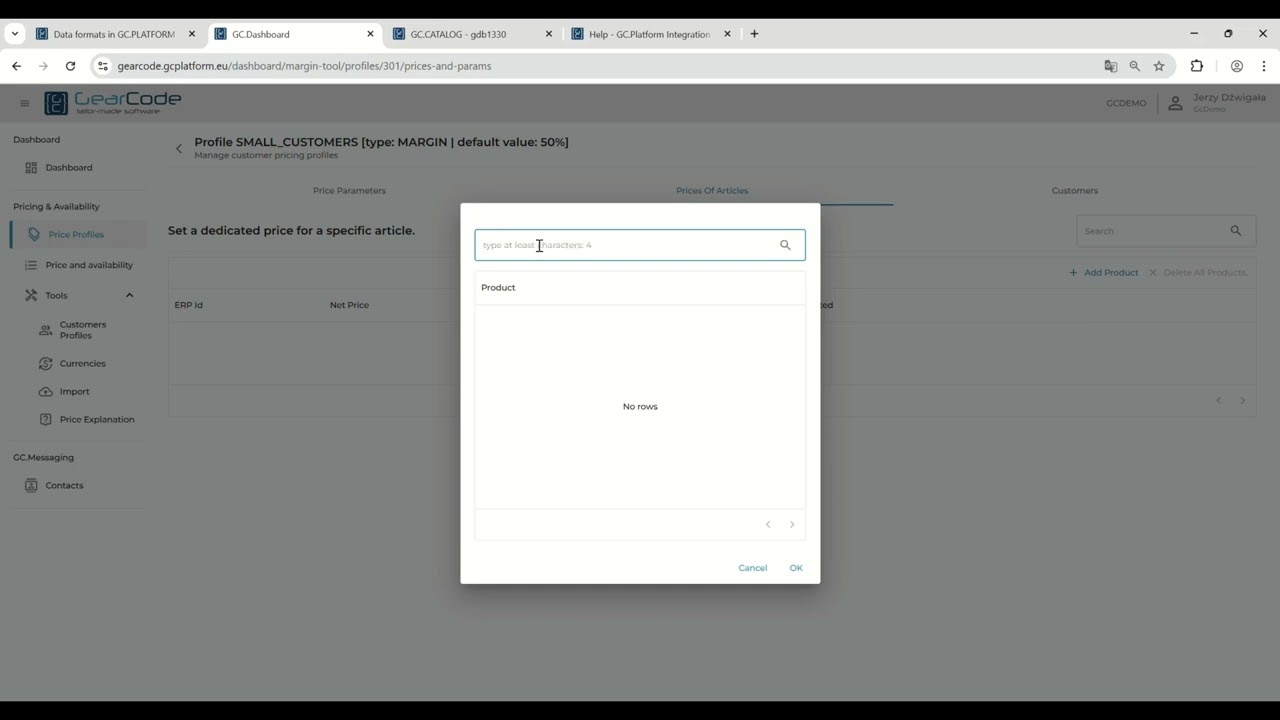Click the browser address bar URL
Viewport: 1280px width, 720px height.
point(304,66)
